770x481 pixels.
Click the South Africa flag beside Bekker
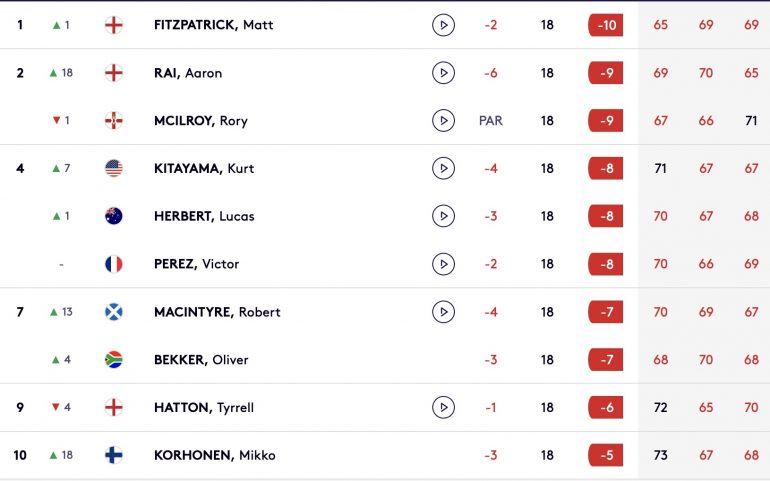113,360
